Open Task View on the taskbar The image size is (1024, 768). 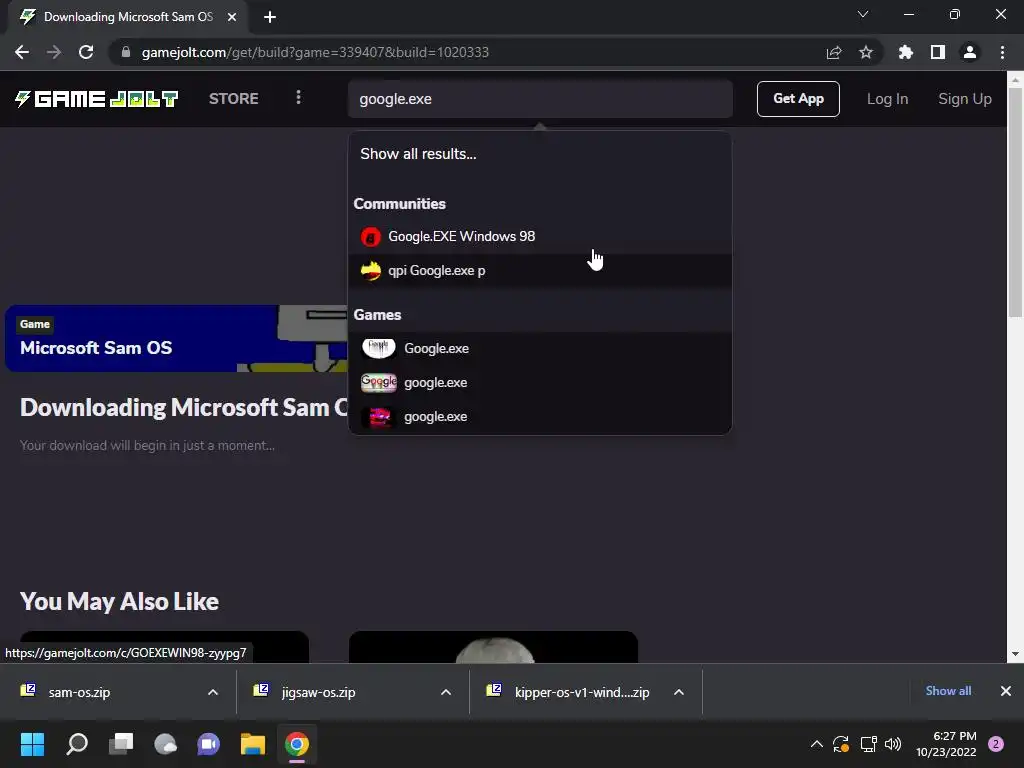121,744
